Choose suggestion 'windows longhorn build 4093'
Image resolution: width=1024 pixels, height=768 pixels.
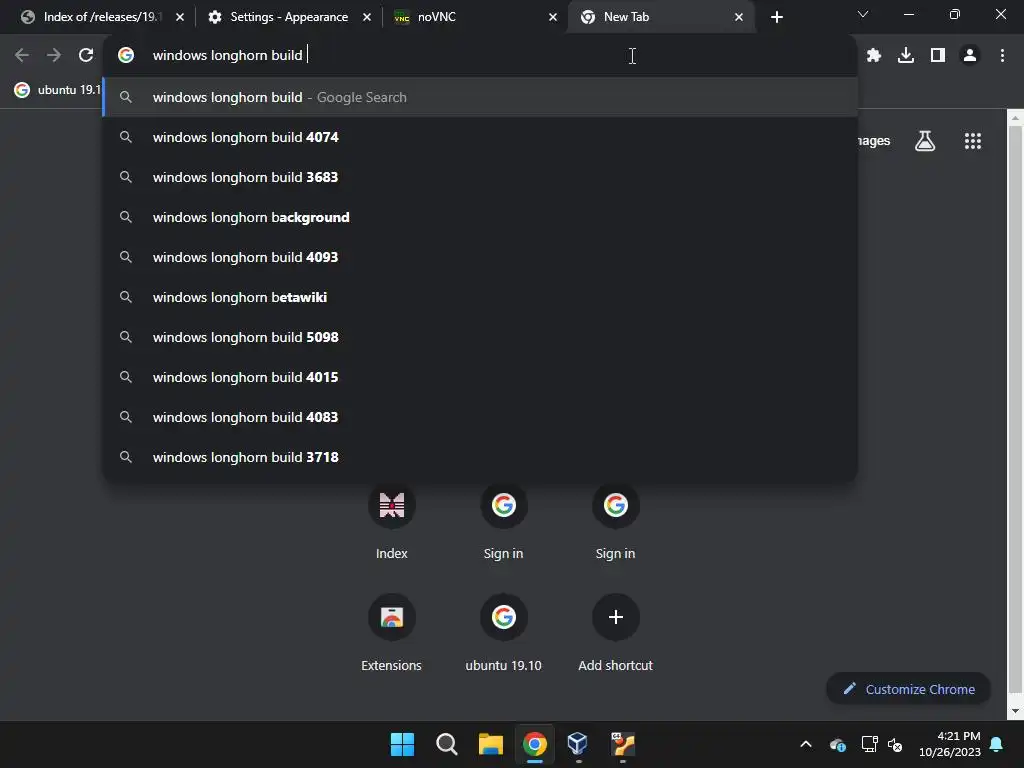click(x=481, y=257)
